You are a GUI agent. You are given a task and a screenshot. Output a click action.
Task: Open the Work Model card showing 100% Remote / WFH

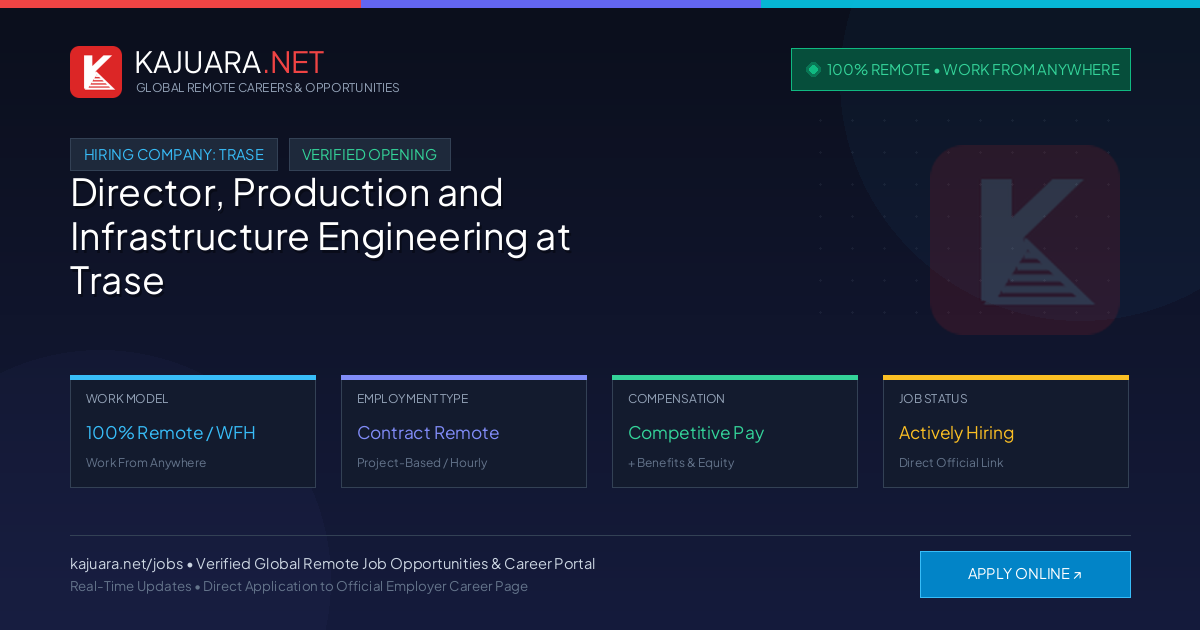[x=193, y=432]
